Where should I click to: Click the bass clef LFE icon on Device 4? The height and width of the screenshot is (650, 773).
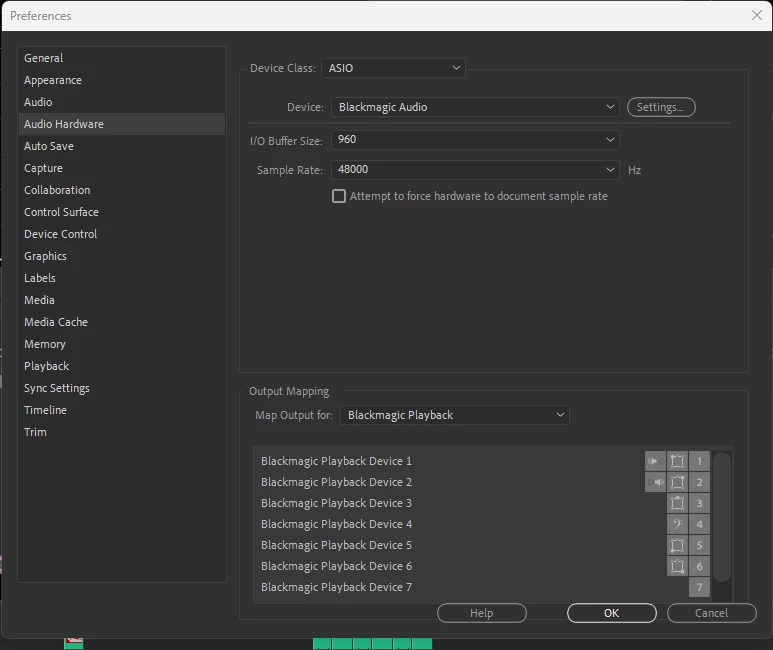click(x=677, y=524)
